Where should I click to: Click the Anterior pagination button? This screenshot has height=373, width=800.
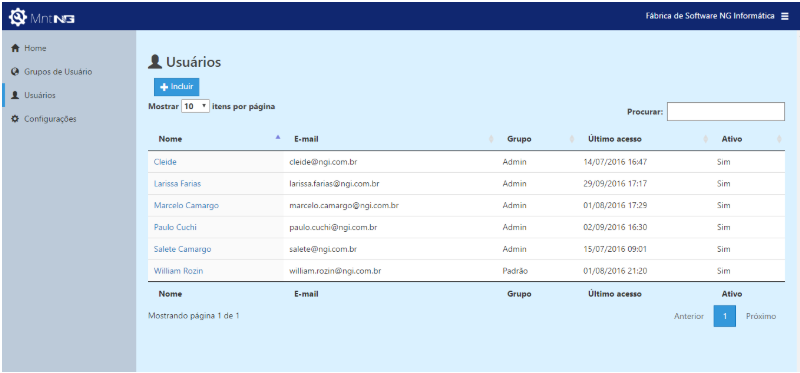[x=689, y=316]
